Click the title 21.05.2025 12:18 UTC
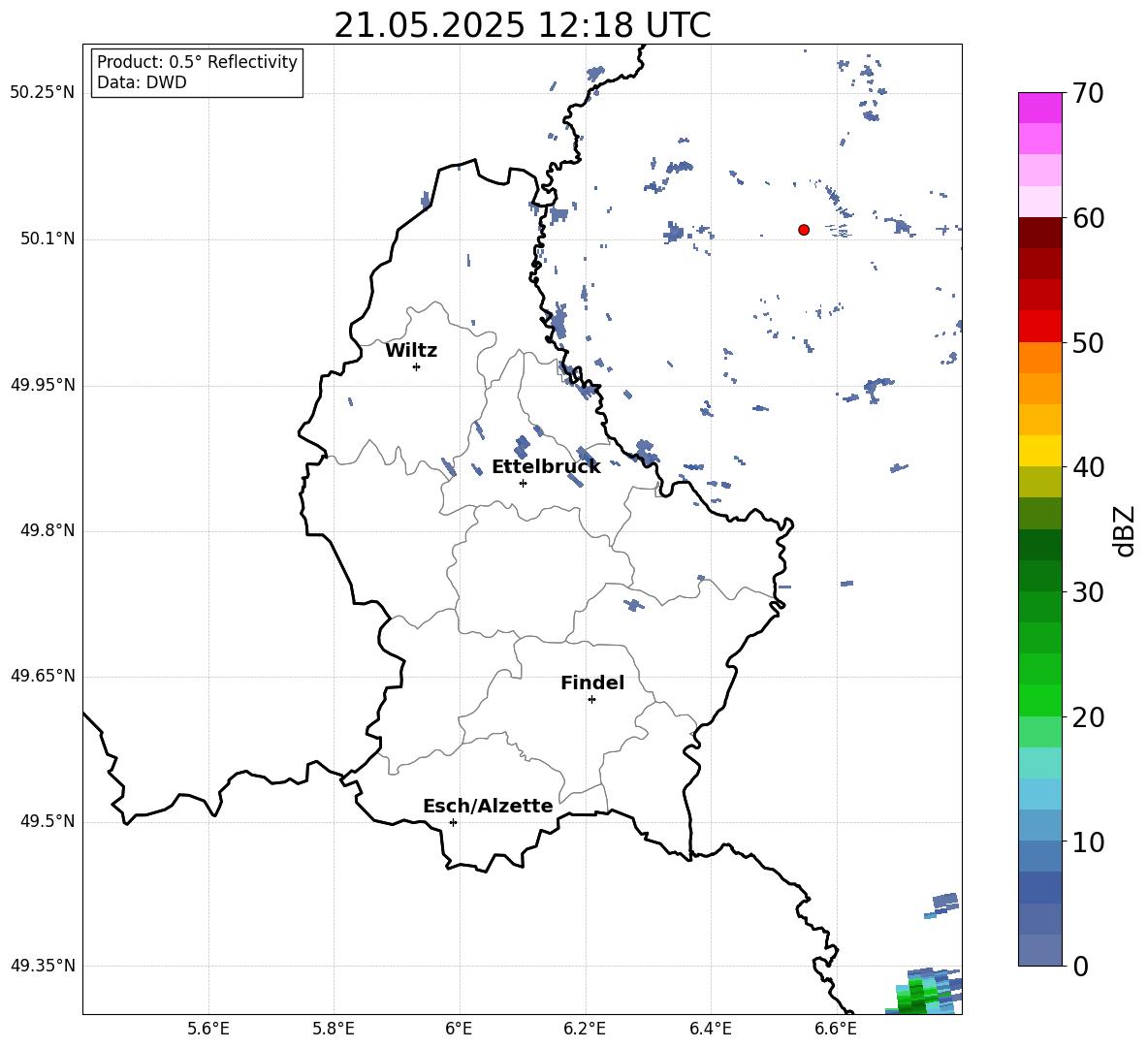This screenshot has height=1048, width=1148. (x=523, y=25)
